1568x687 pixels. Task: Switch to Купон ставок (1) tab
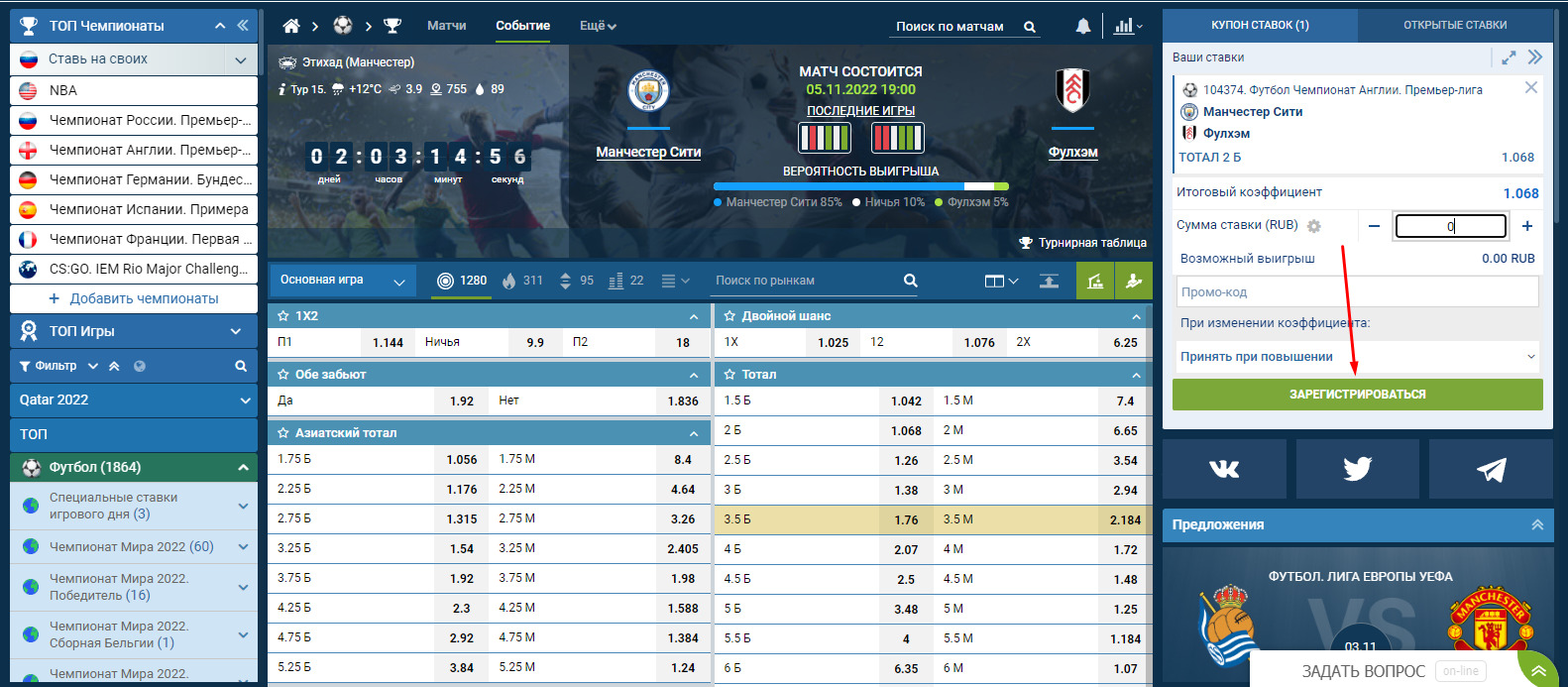pos(1260,25)
